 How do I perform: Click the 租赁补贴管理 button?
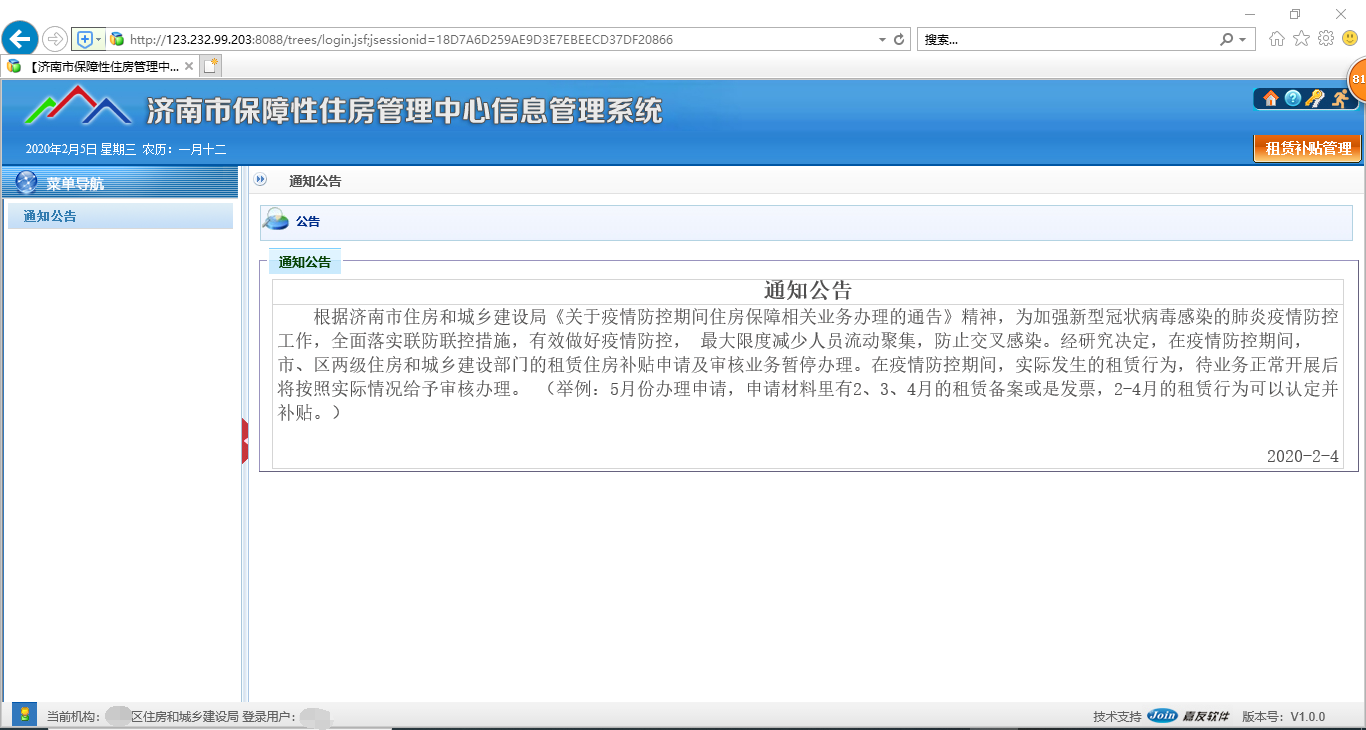coord(1308,148)
